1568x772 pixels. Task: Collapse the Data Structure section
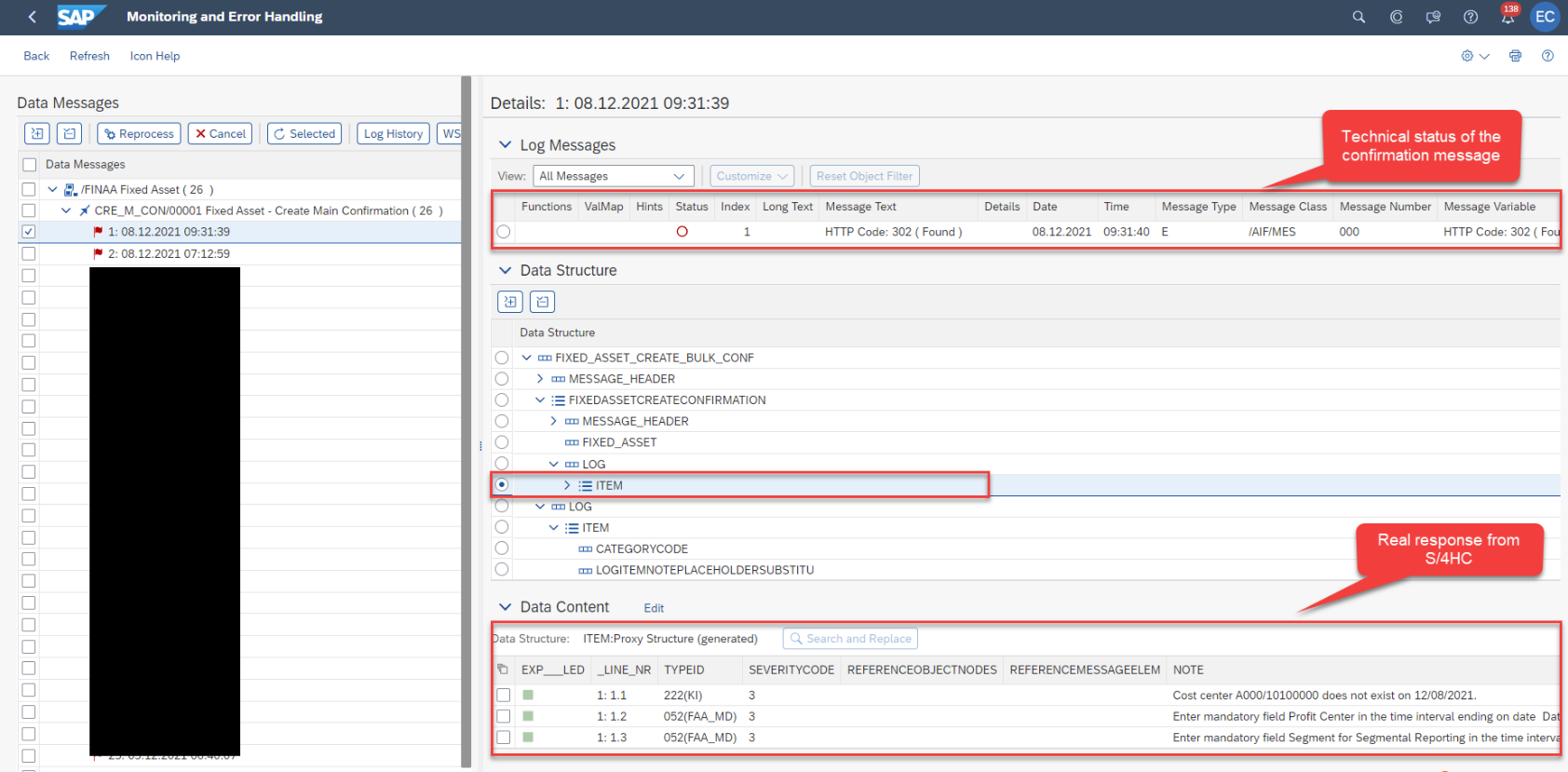[x=506, y=270]
